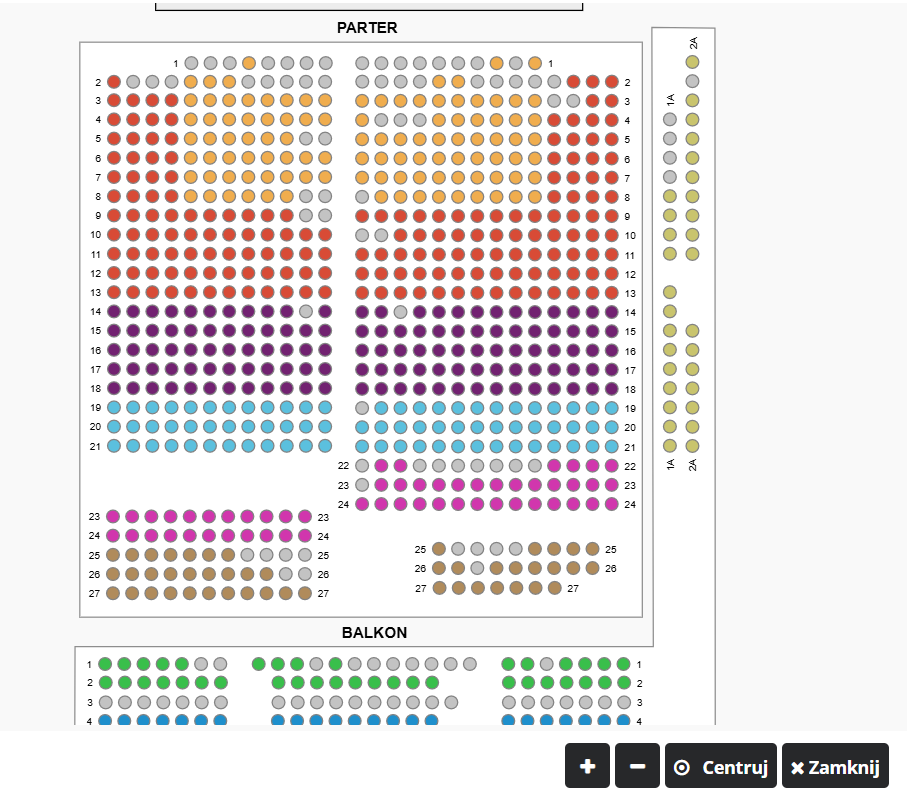Zoom in with the plus button
The image size is (907, 799).
pos(588,767)
